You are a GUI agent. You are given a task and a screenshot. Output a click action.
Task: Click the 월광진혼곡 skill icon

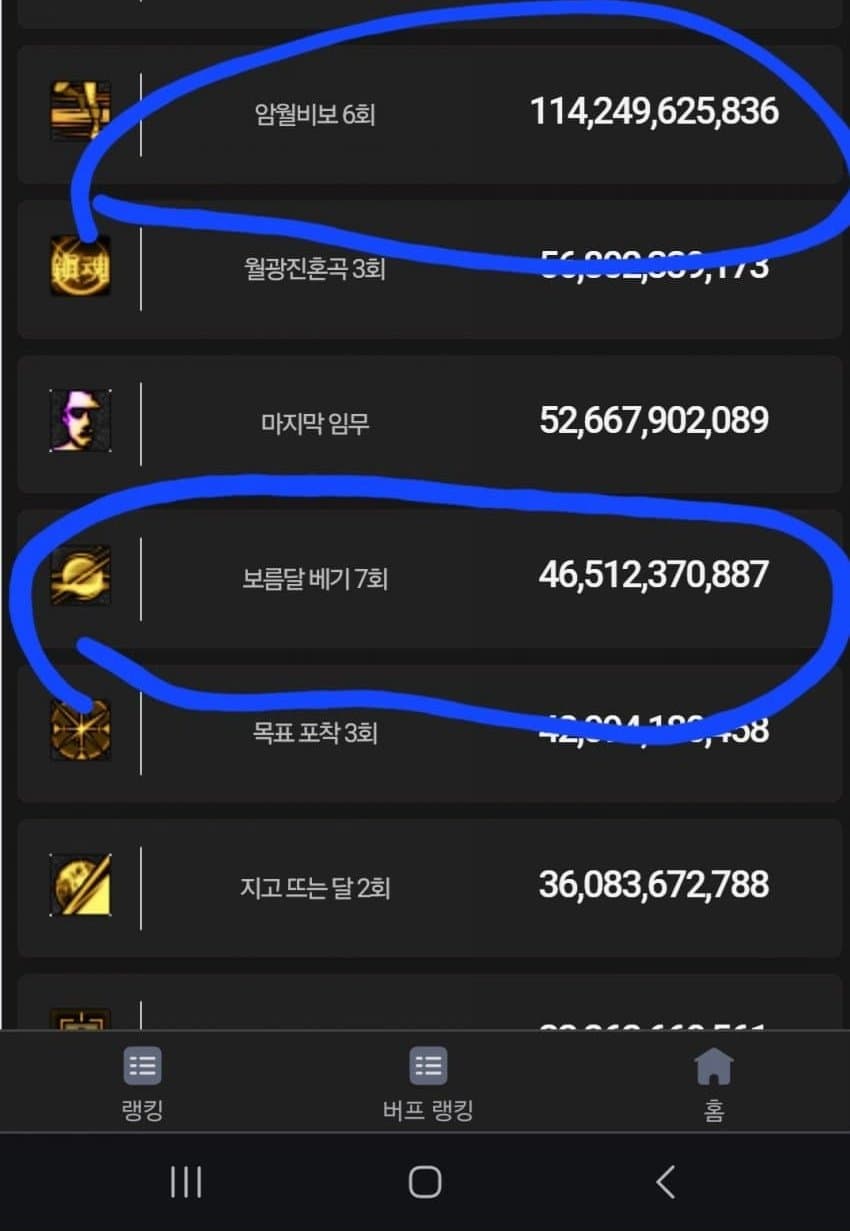coord(80,265)
